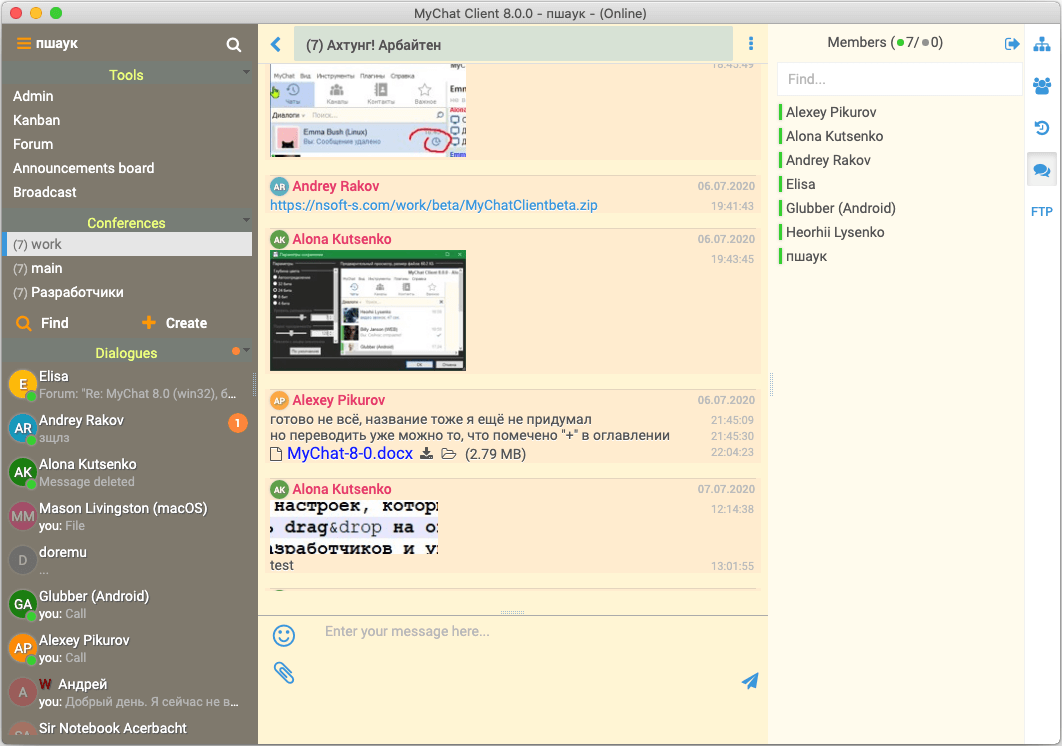Click the download icon beside MyChat-8-0.docx
Viewport: 1062px width, 746px height.
click(427, 453)
